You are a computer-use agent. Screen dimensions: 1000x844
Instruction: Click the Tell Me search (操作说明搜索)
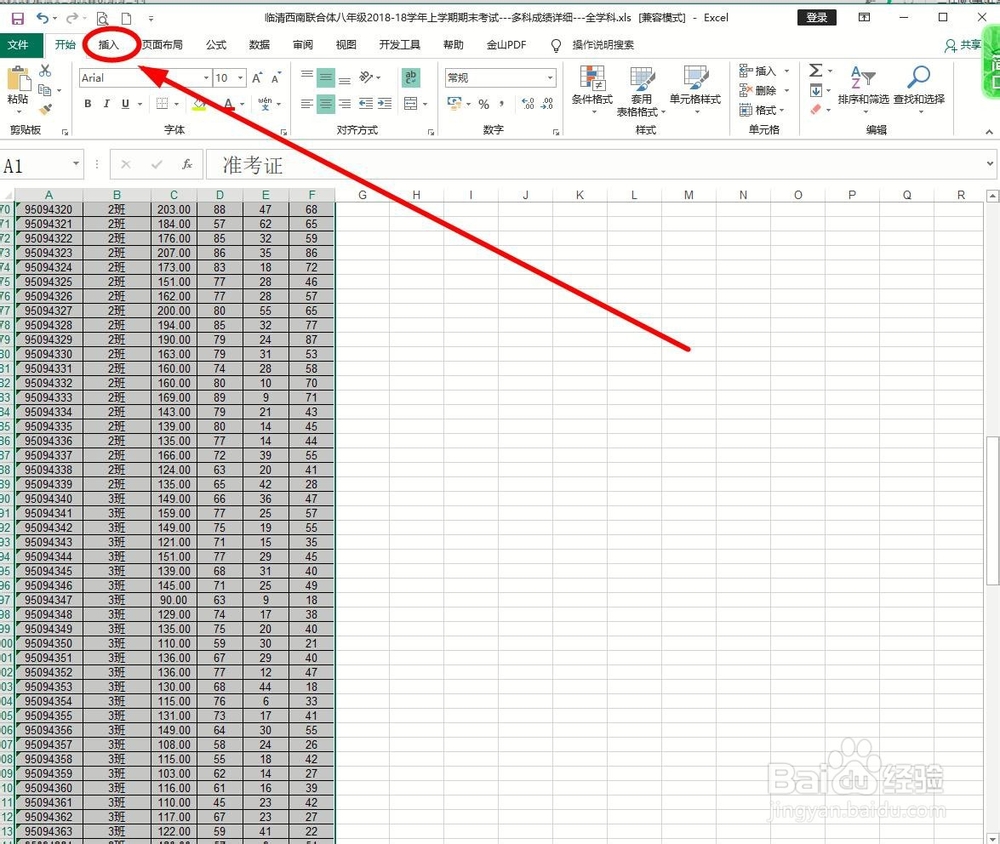[603, 45]
